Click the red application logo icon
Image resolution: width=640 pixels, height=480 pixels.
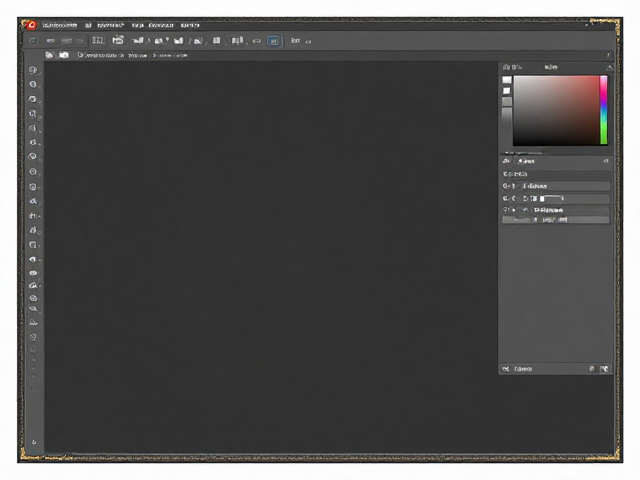31,25
